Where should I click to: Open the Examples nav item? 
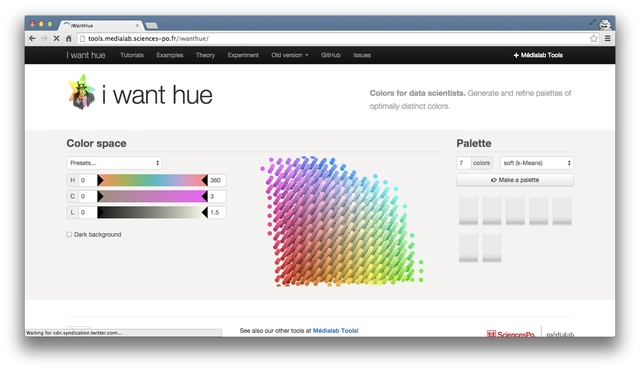170,55
